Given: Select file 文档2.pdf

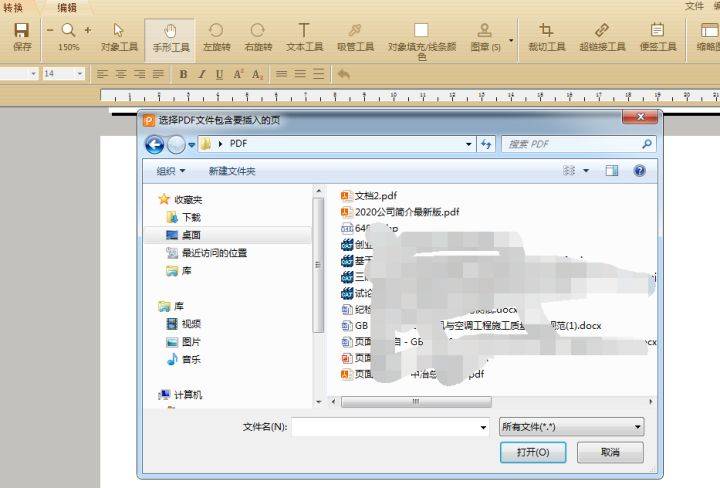Looking at the screenshot, I should coord(369,196).
